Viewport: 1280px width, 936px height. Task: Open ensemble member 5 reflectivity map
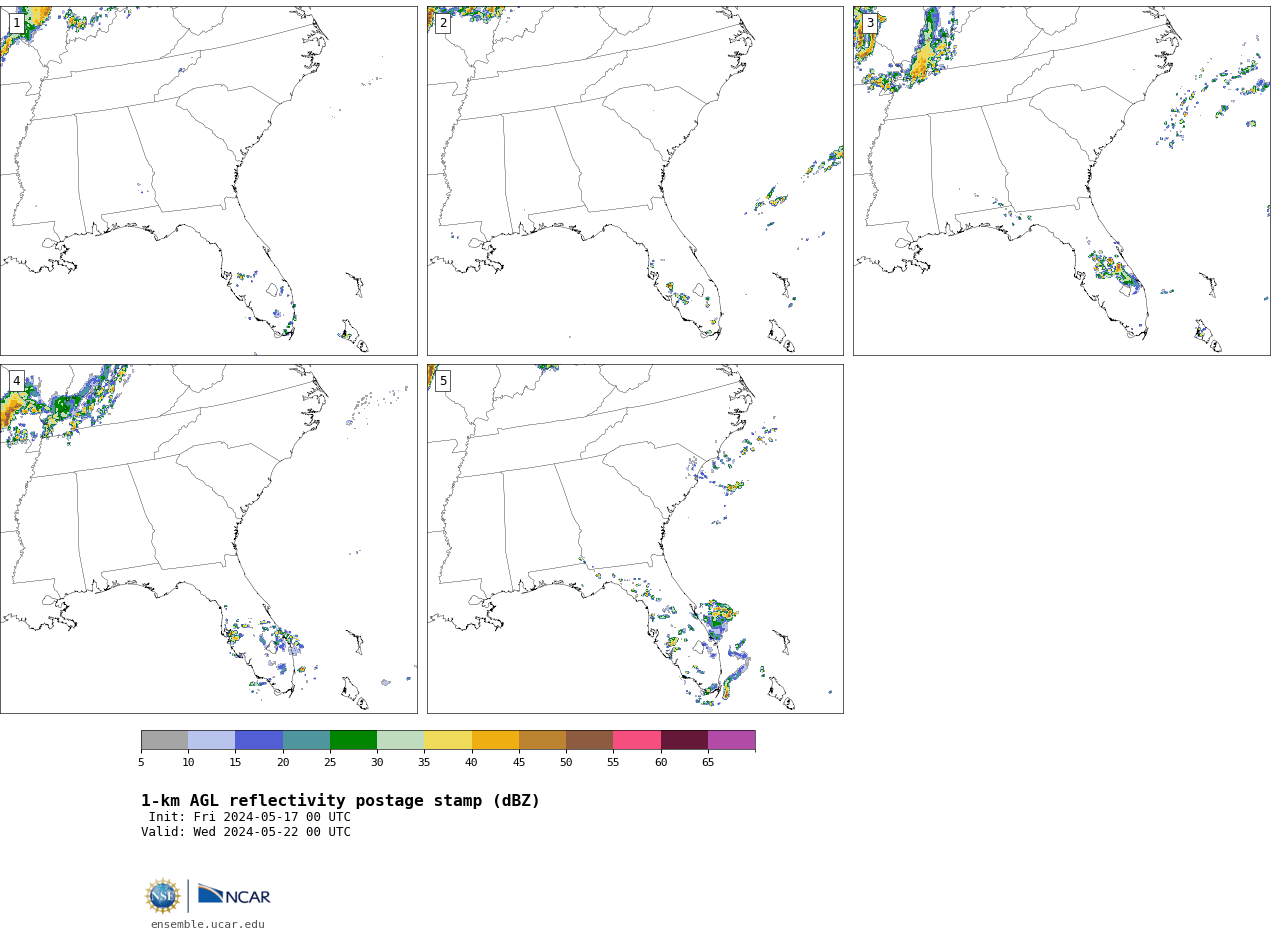[635, 539]
